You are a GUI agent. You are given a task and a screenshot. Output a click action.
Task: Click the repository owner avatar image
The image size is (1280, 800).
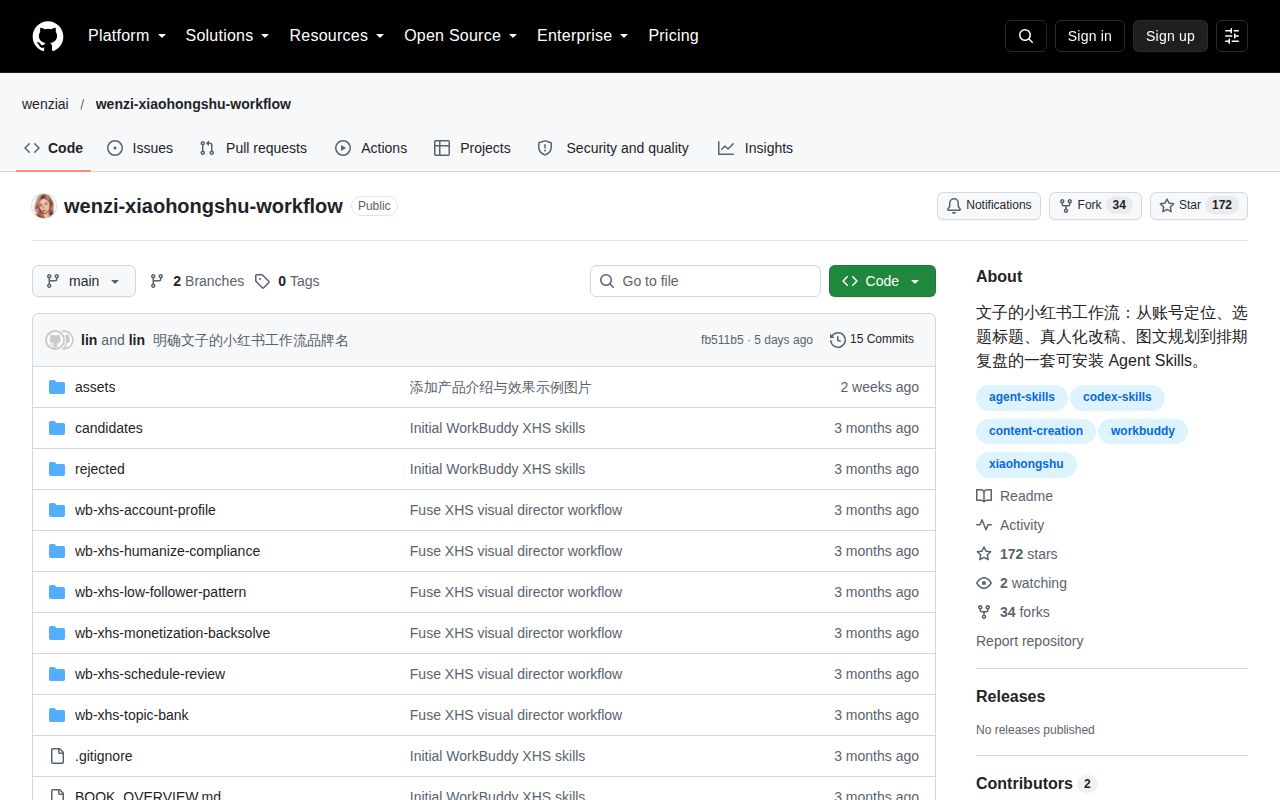[44, 206]
